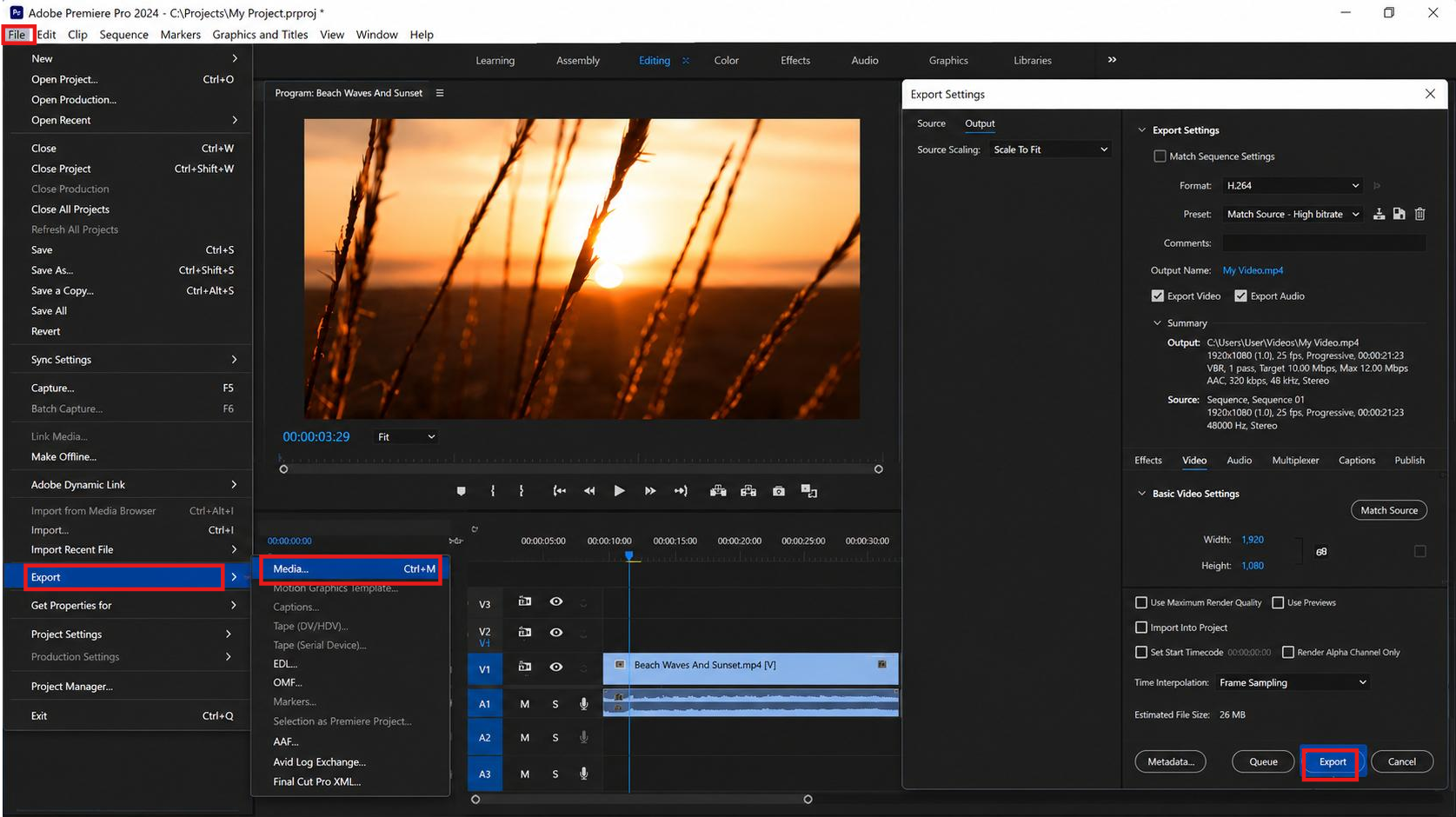Viewport: 1456px width, 817px height.
Task: Mute audio track A3
Action: click(x=525, y=774)
